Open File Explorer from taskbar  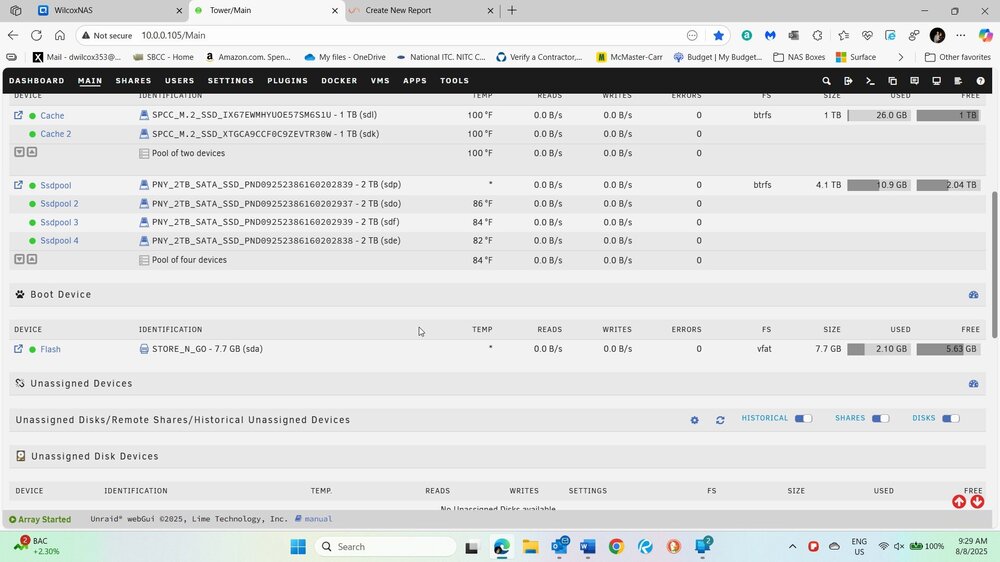[531, 547]
